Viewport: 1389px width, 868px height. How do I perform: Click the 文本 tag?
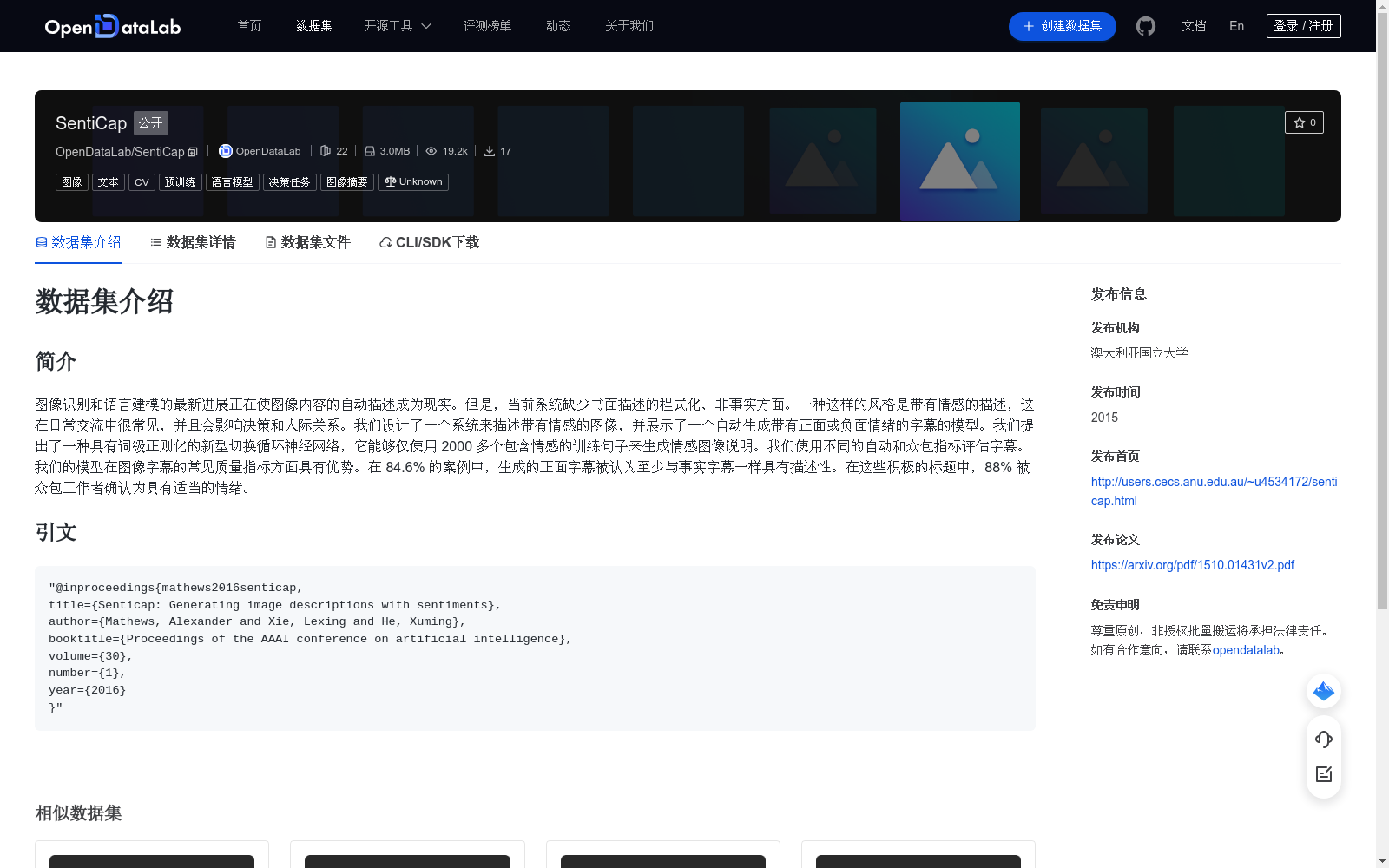pos(109,182)
